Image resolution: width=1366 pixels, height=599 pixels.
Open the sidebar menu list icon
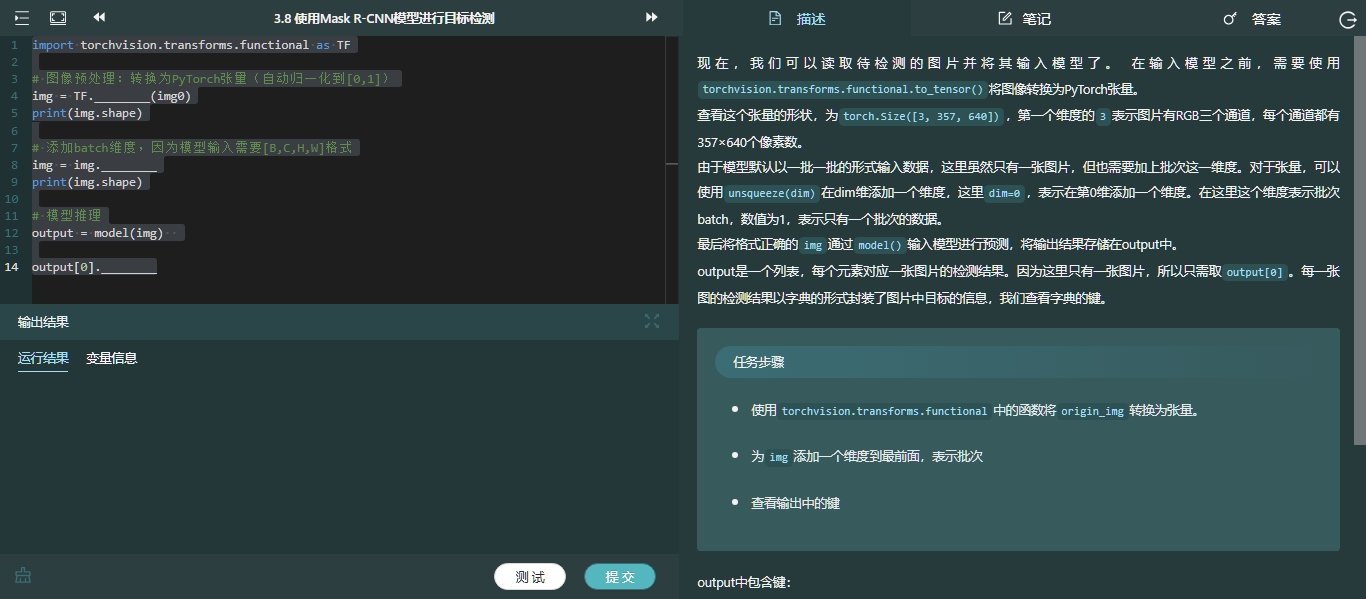point(21,18)
